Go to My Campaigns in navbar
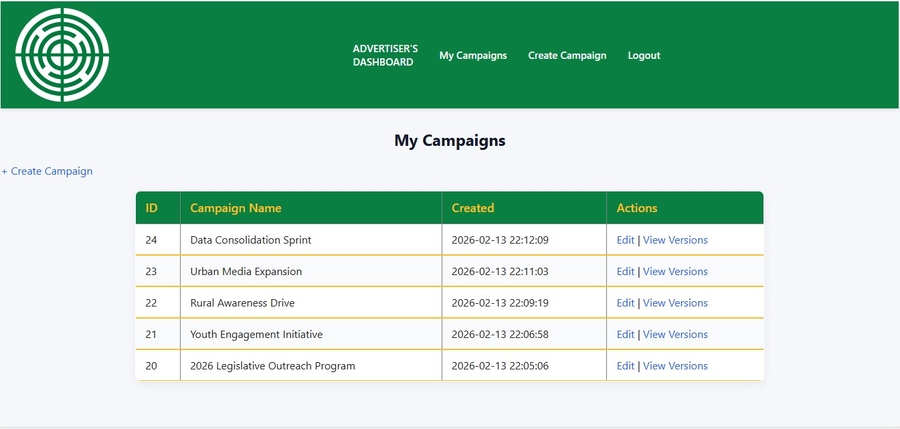Image resolution: width=900 pixels, height=429 pixels. (473, 56)
